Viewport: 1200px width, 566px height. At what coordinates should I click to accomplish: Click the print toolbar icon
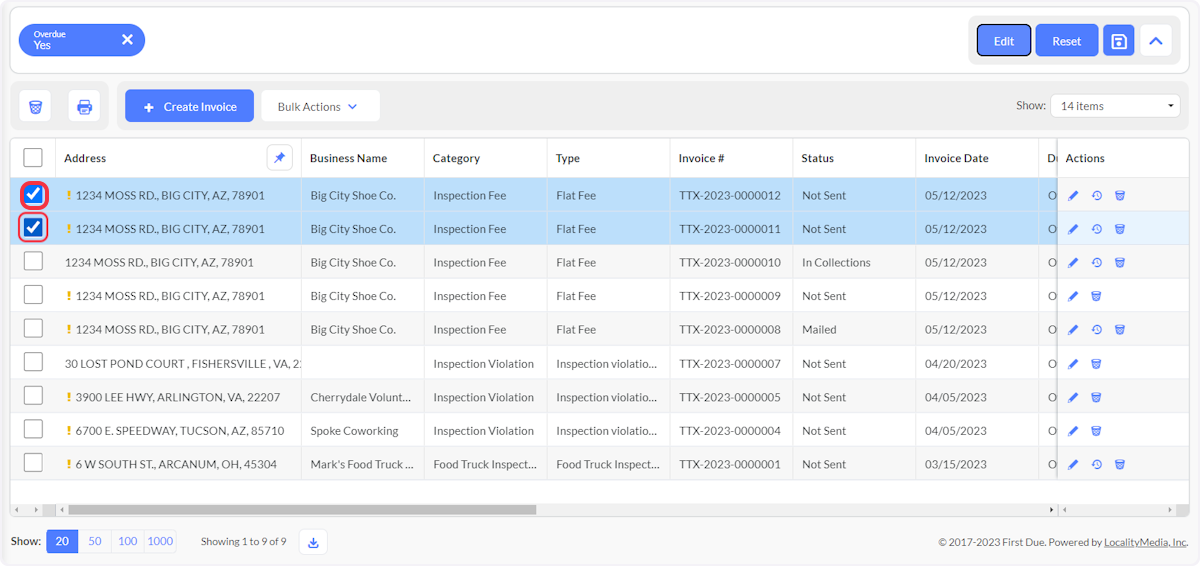[84, 106]
